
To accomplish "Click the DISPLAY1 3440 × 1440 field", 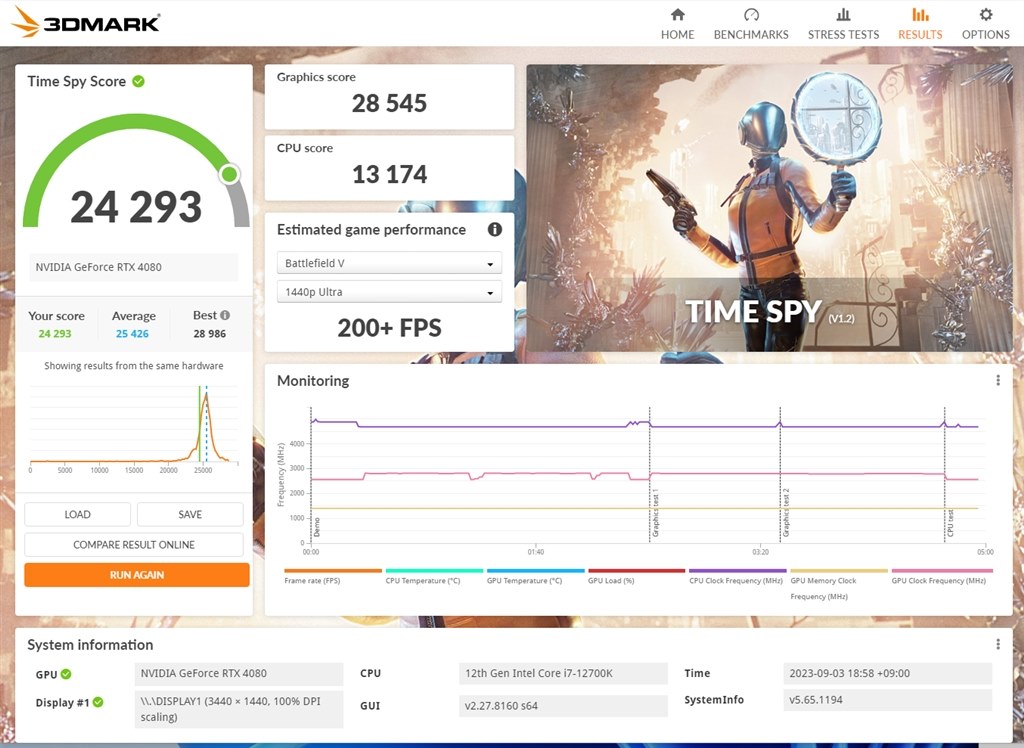I will 239,709.
